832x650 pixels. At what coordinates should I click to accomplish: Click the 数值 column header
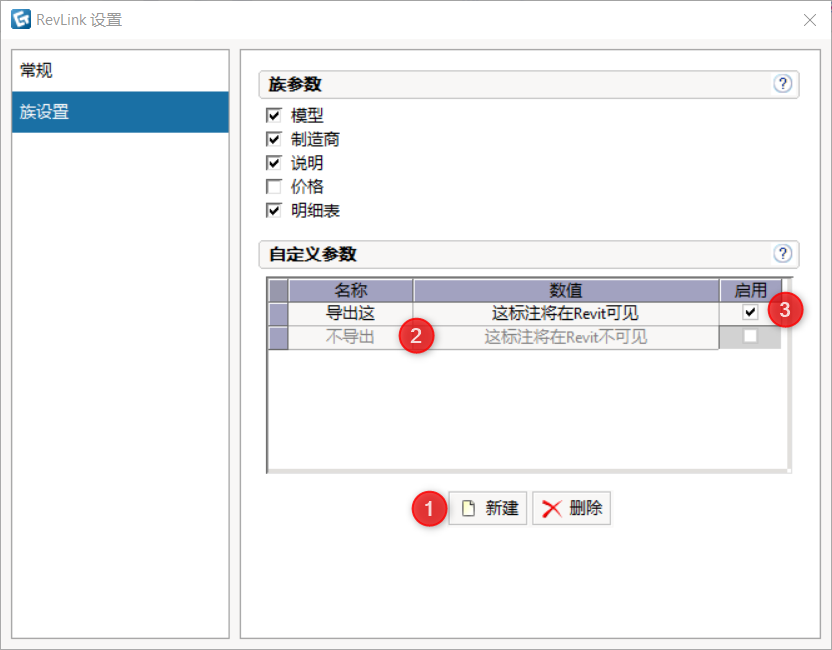point(566,290)
